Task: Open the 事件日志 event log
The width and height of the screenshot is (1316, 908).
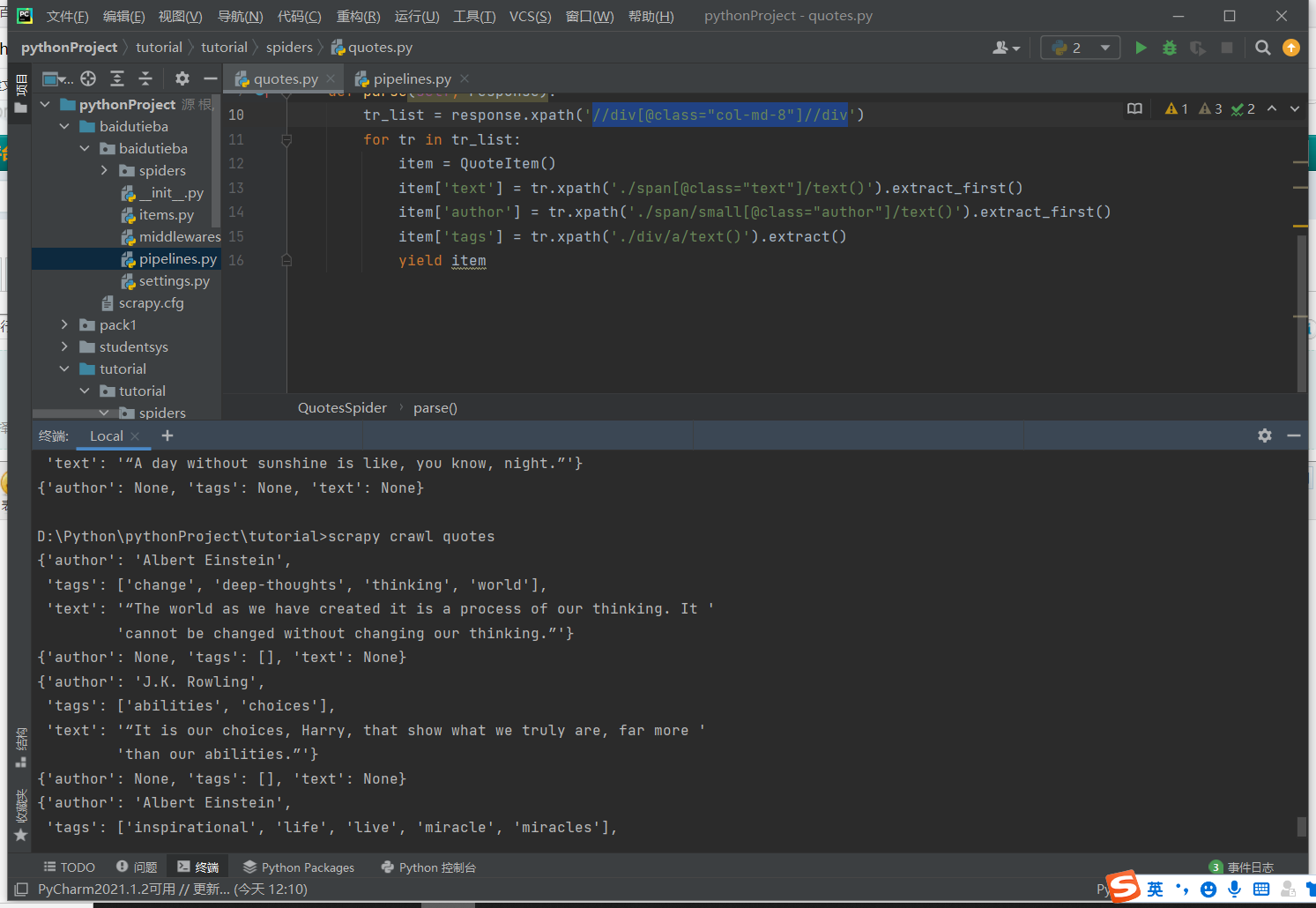Action: pos(1241,867)
